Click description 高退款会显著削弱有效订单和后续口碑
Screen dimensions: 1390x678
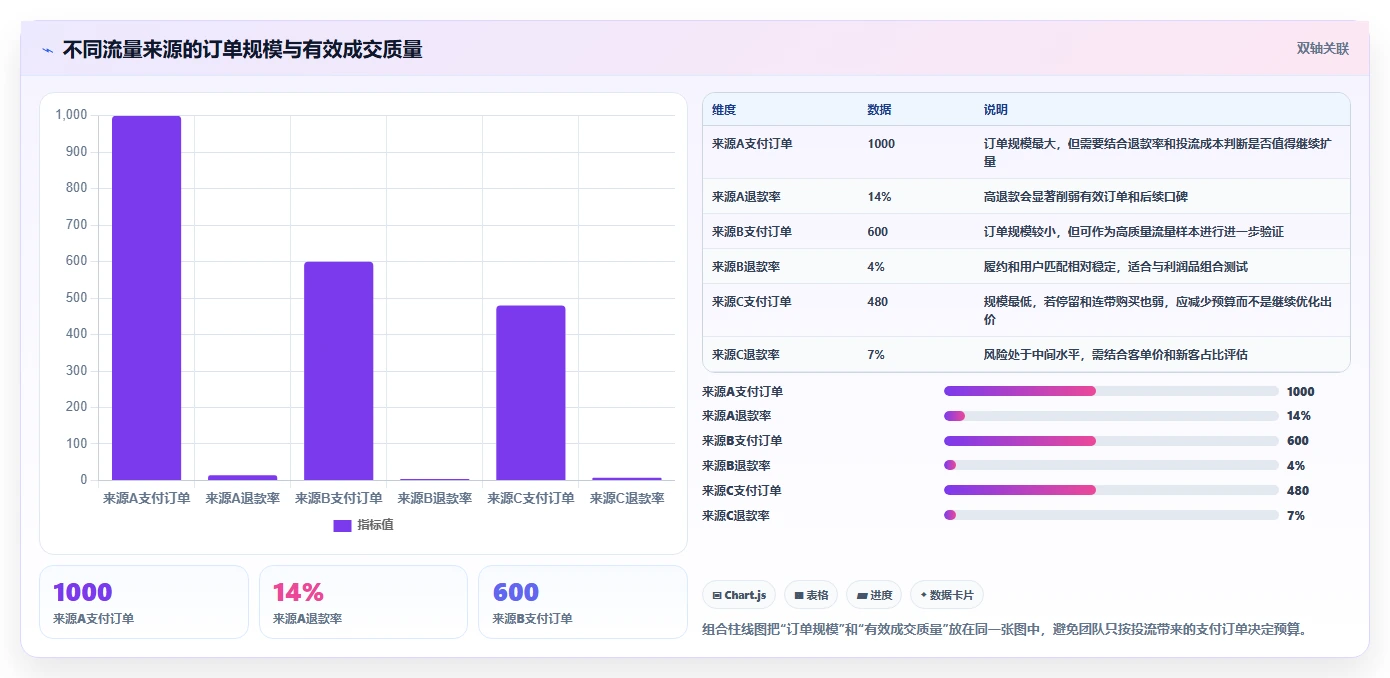tap(1086, 197)
